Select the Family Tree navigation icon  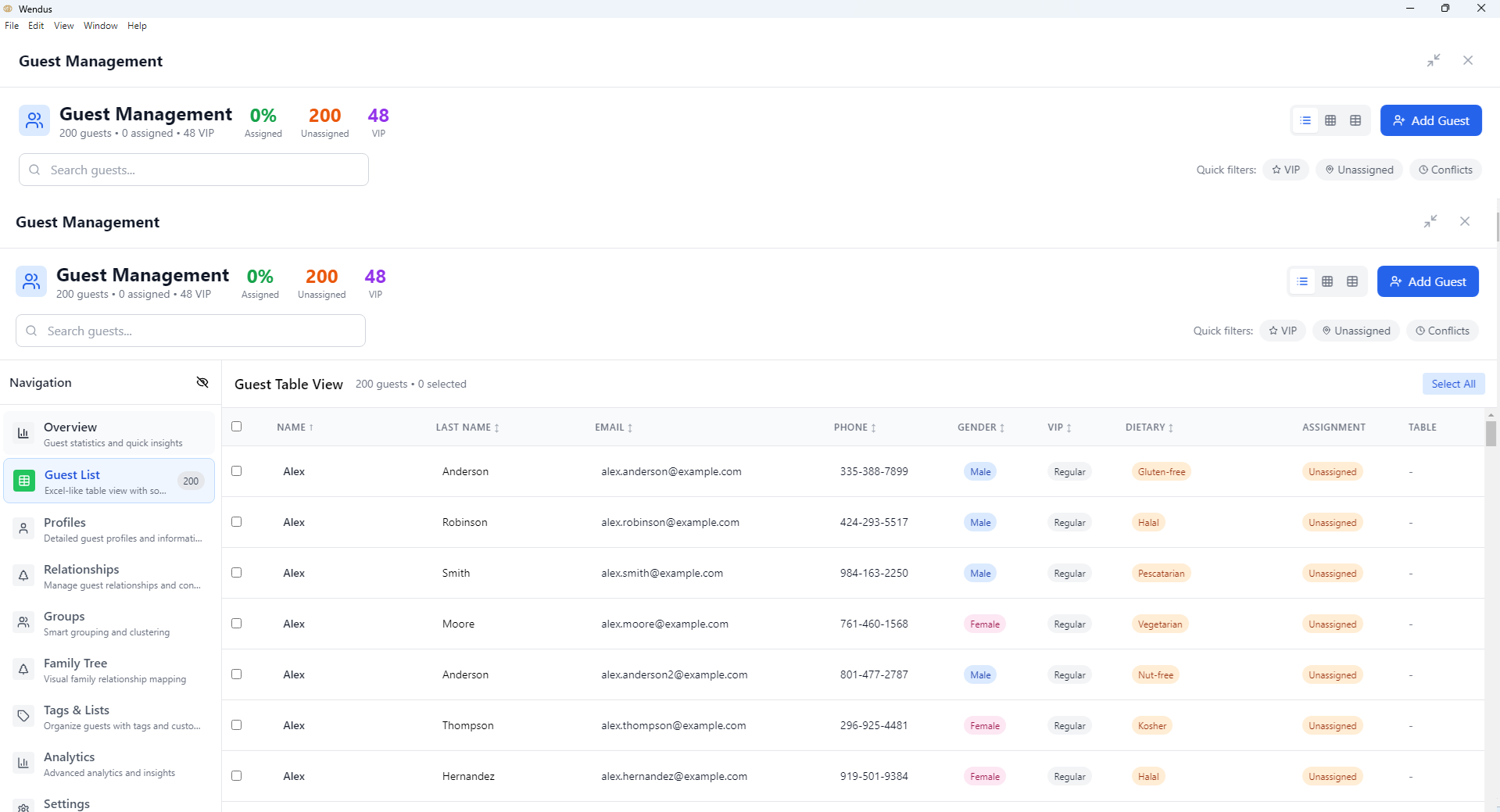click(x=23, y=669)
